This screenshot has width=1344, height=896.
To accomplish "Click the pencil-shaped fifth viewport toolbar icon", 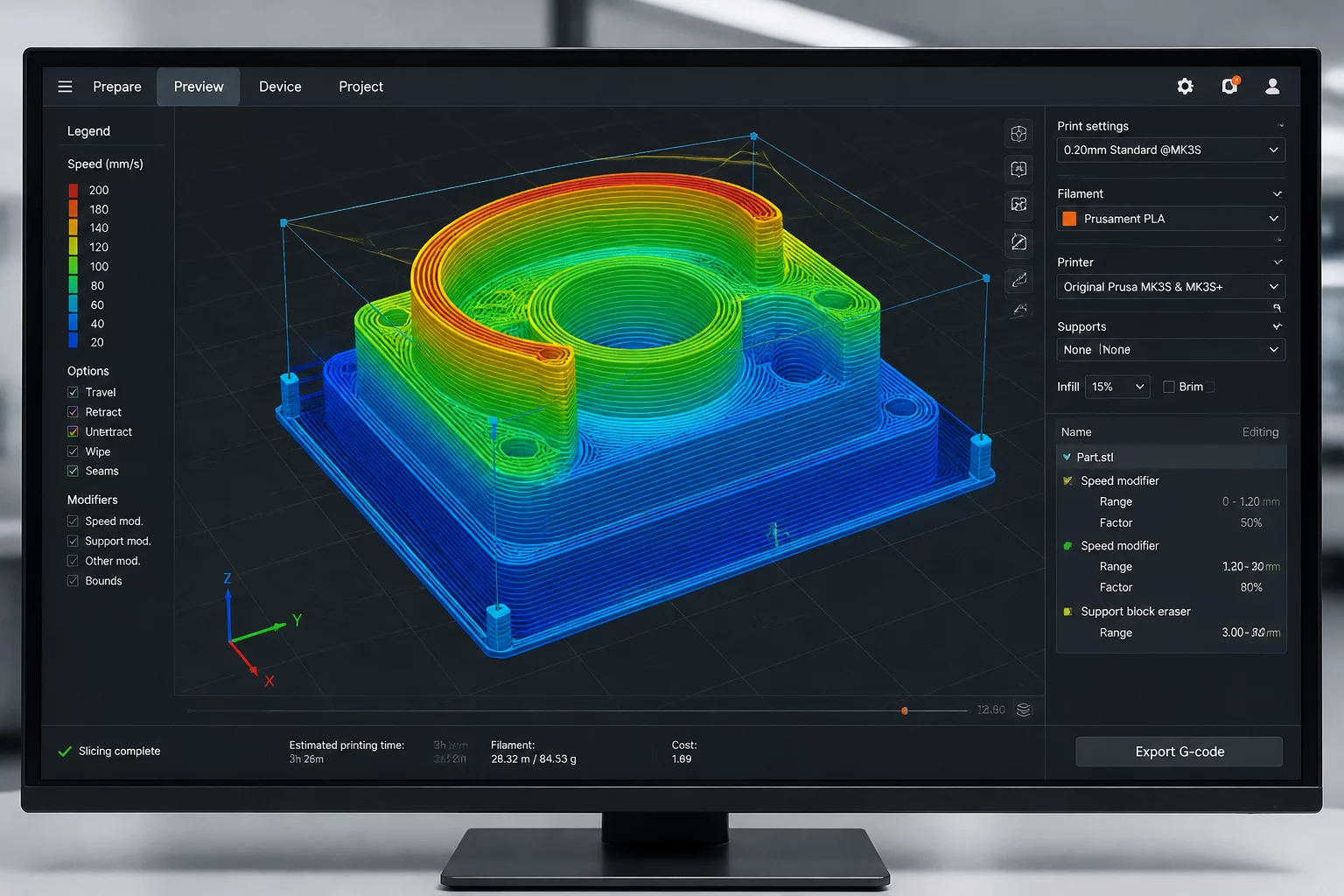I will tap(1018, 280).
